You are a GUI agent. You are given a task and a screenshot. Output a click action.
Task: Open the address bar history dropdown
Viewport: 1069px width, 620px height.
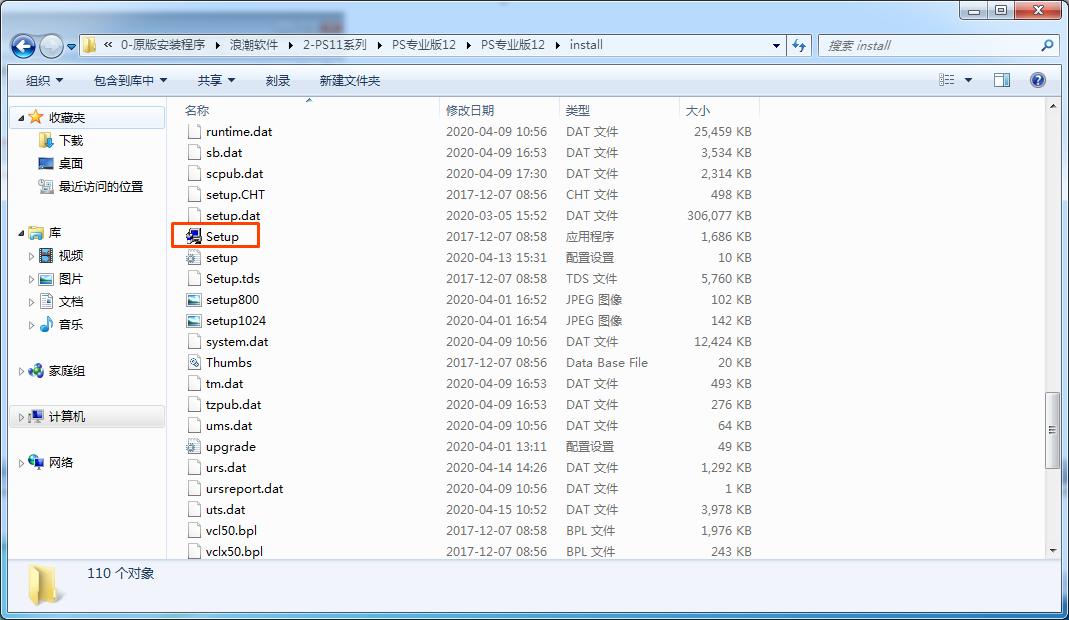coord(776,46)
